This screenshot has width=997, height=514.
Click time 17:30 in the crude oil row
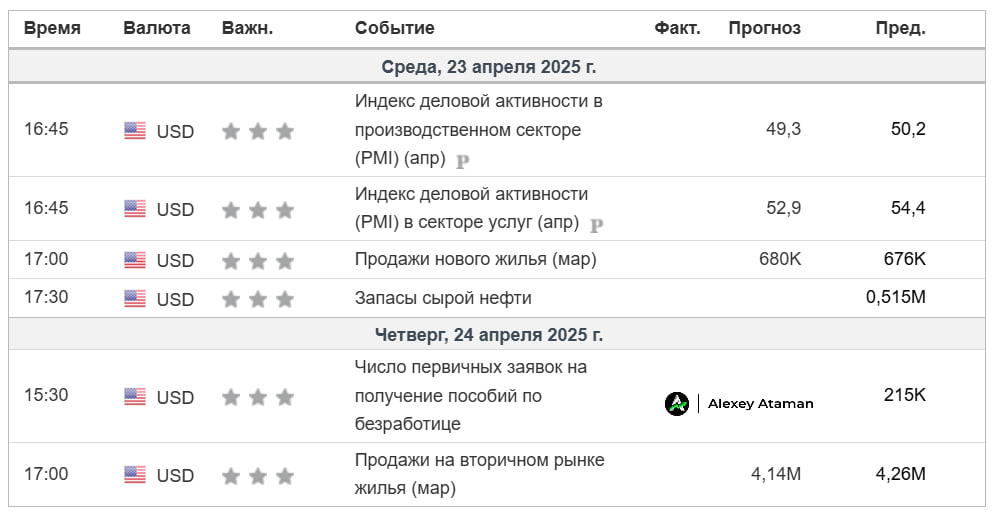(46, 297)
